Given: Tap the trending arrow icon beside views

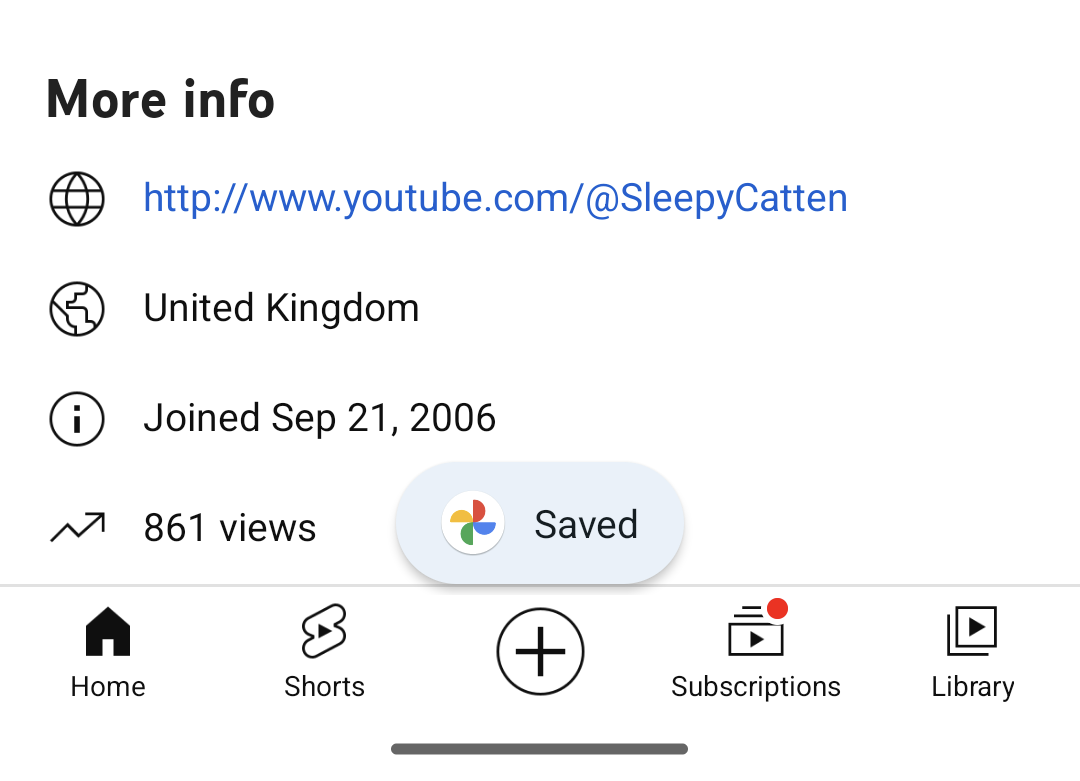Looking at the screenshot, I should 77,527.
